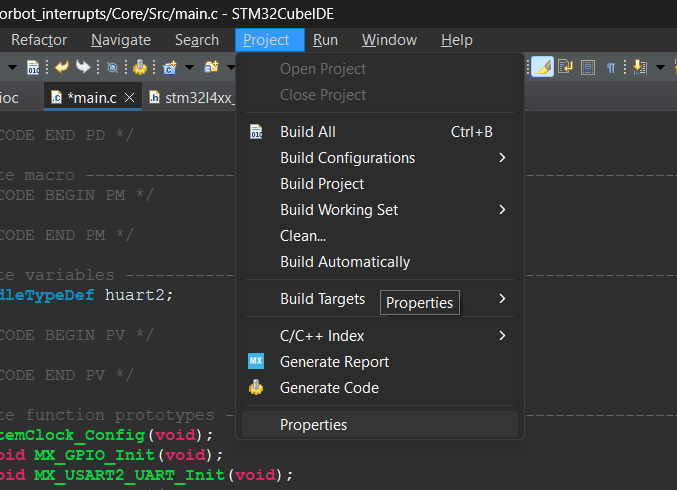This screenshot has width=677, height=490.
Task: Toggle show whitespace characters pilcrow icon
Action: pos(611,68)
